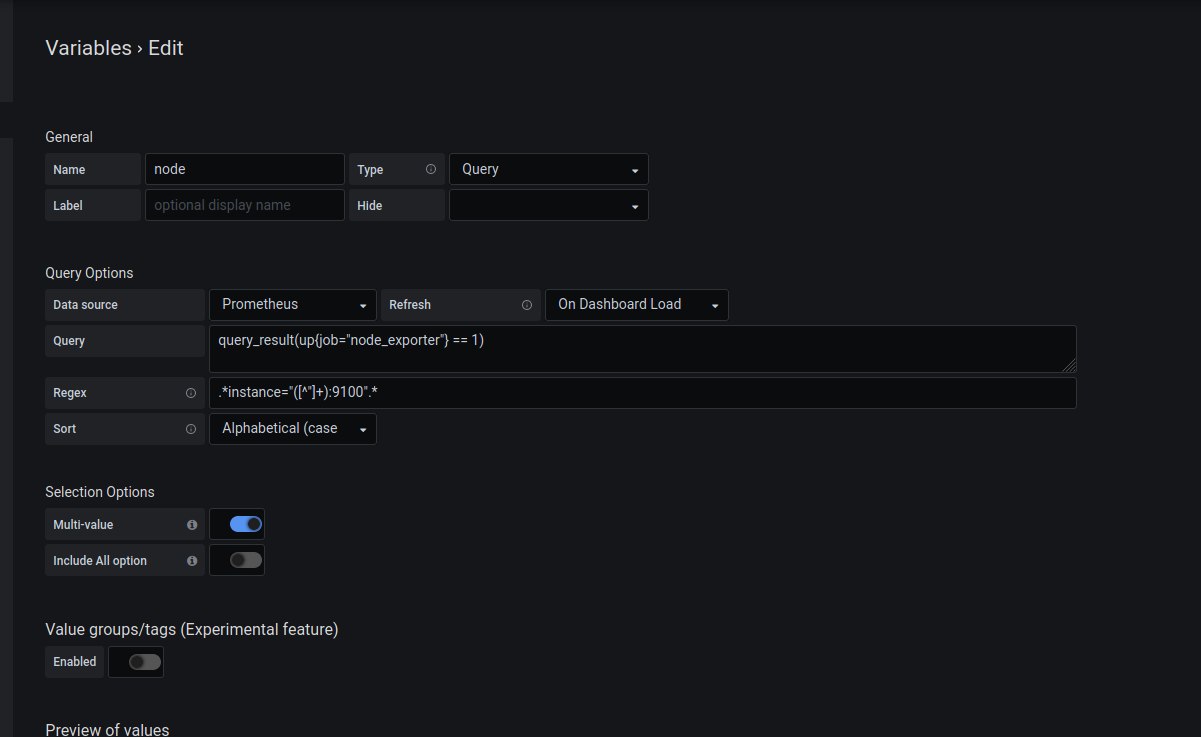Screen dimensions: 1201x737
Task: Click the Query label
Action: 69,341
